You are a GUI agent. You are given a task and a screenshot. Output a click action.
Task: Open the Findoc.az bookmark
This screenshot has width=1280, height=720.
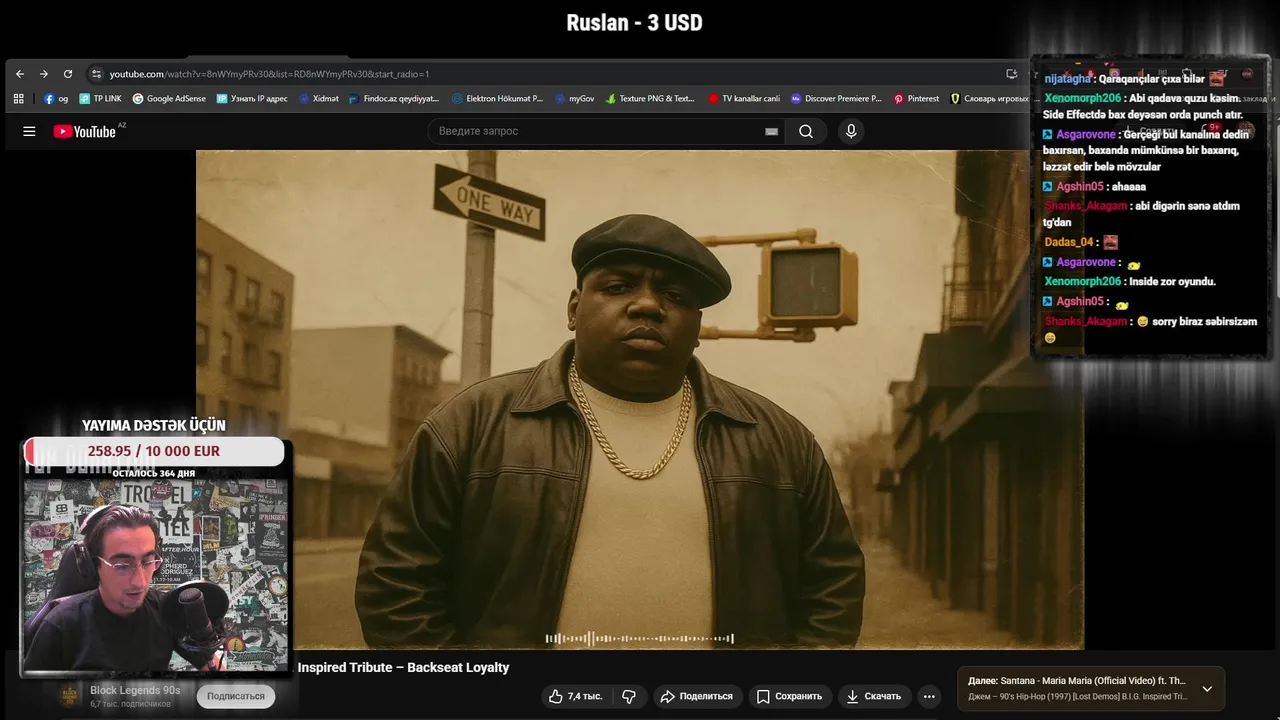point(394,99)
